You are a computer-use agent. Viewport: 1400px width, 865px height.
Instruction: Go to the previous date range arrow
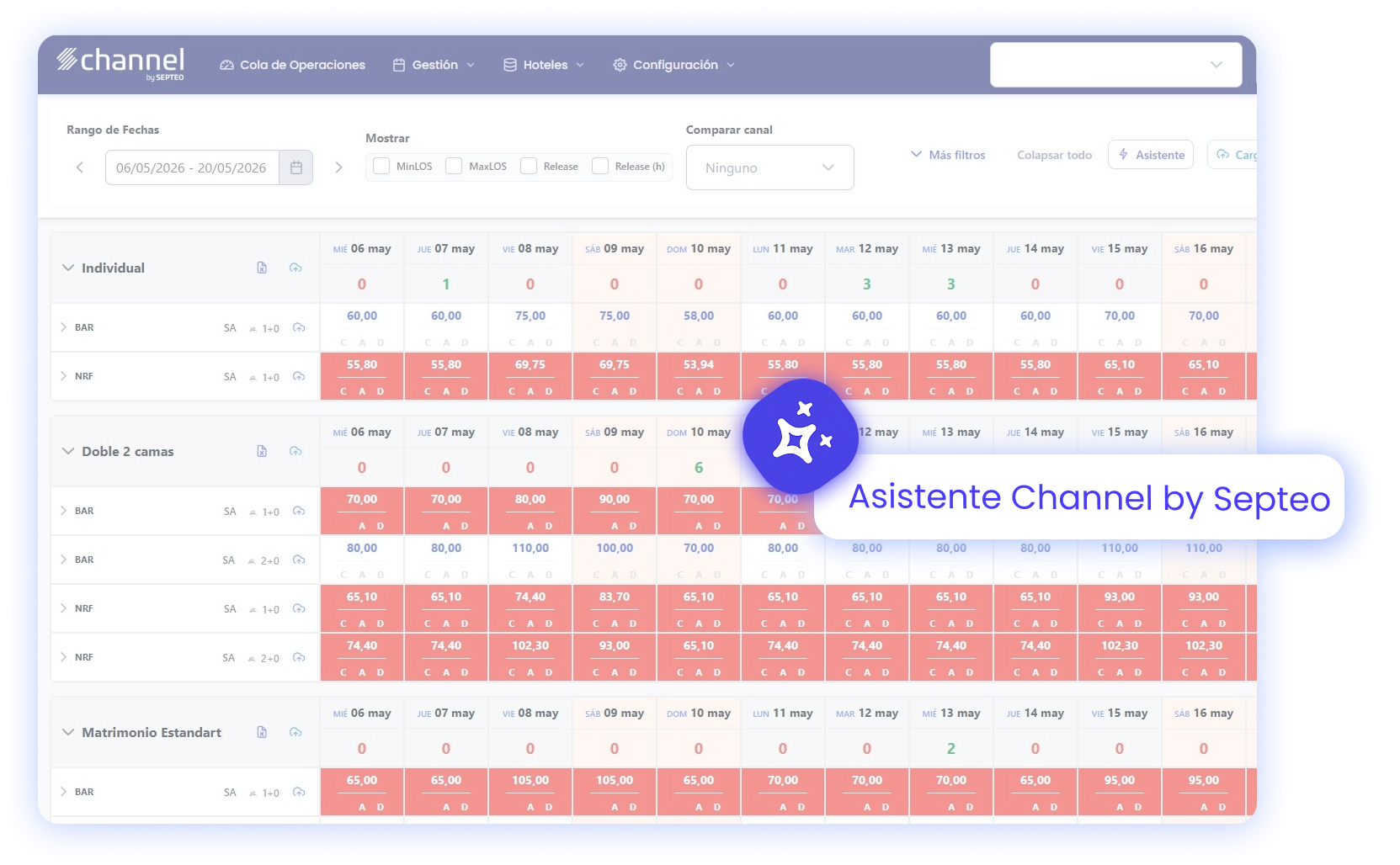tap(80, 167)
